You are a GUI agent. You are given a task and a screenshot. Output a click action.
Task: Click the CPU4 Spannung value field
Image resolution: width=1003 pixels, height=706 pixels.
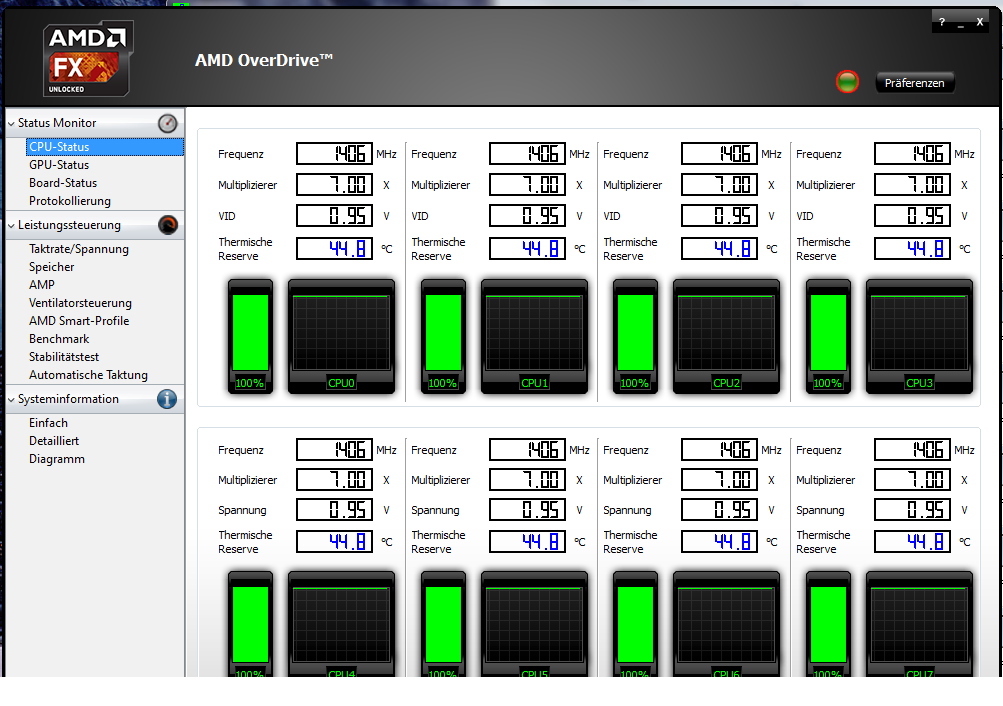(335, 510)
